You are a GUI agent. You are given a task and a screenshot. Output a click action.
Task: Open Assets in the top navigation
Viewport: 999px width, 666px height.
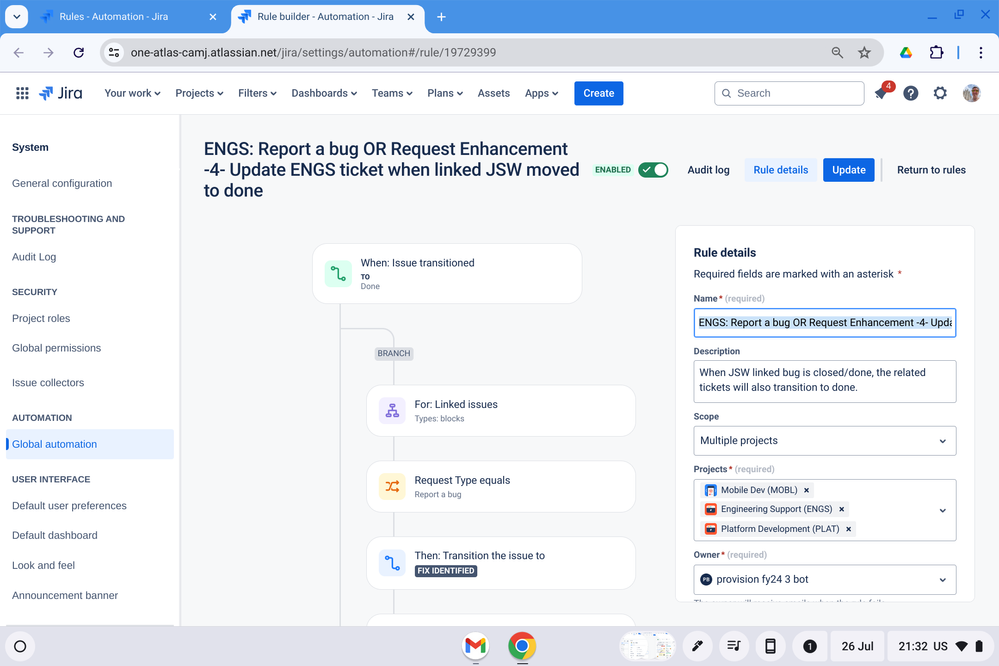tap(494, 93)
